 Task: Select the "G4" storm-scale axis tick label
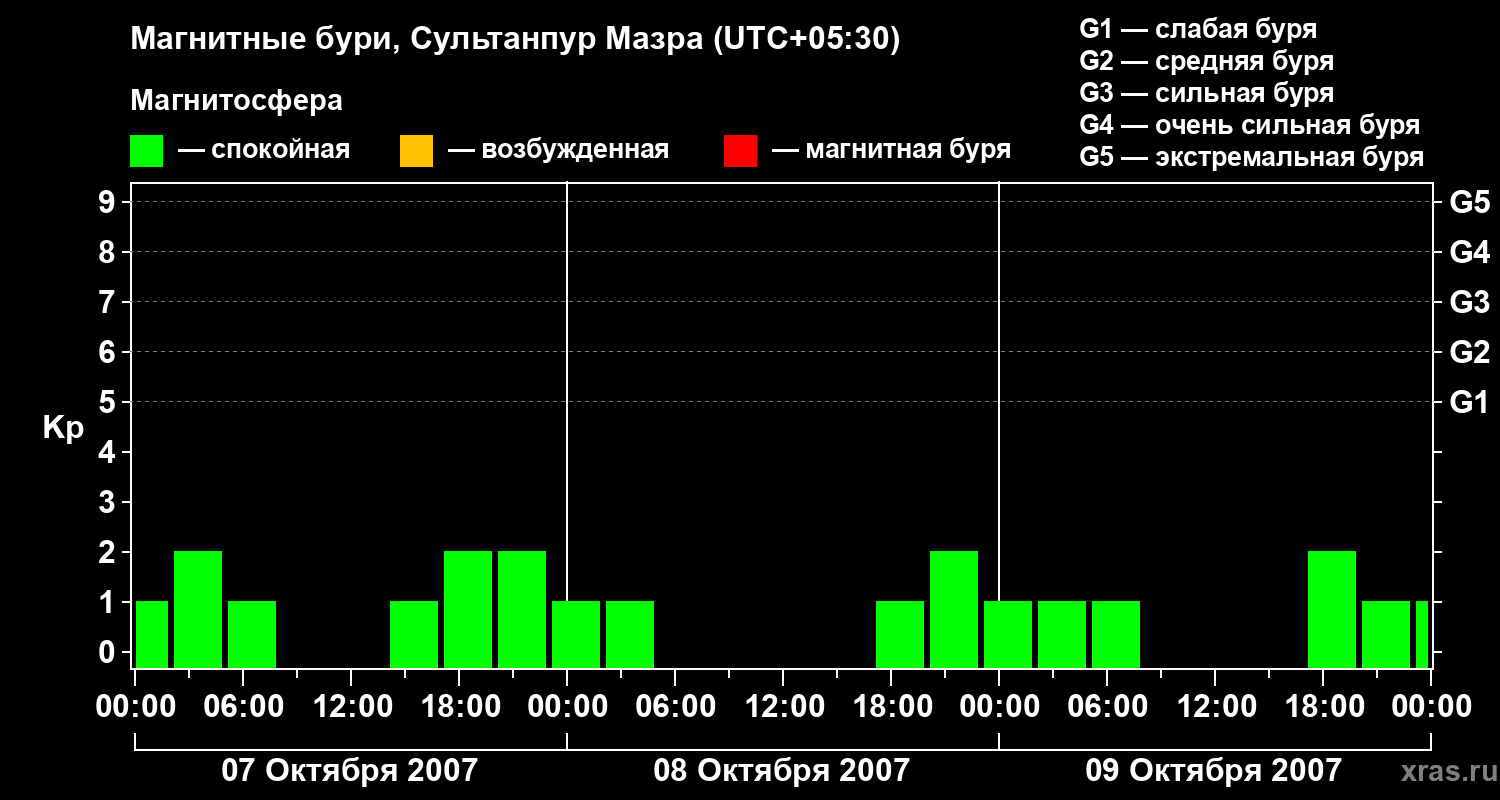pyautogui.click(x=1470, y=252)
